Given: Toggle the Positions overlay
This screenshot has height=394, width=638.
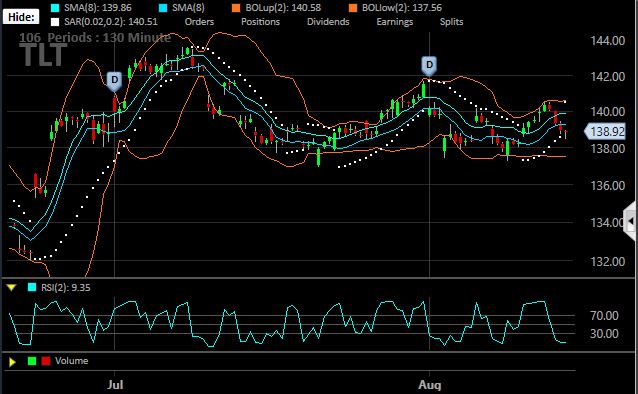Looking at the screenshot, I should 260,22.
